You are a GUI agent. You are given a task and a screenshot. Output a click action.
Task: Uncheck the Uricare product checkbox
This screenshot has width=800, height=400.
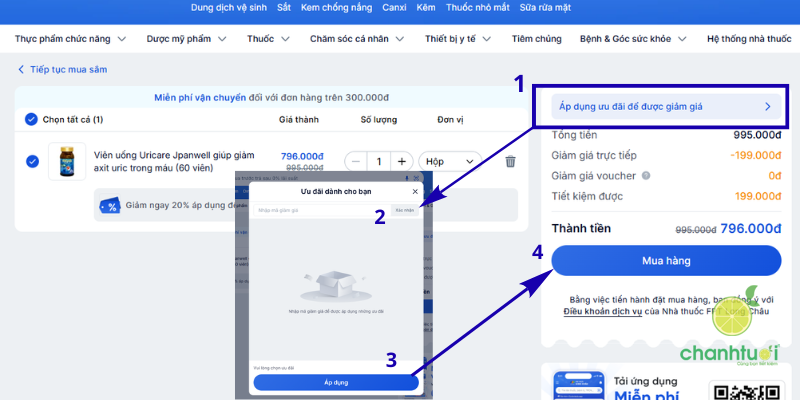(32, 161)
